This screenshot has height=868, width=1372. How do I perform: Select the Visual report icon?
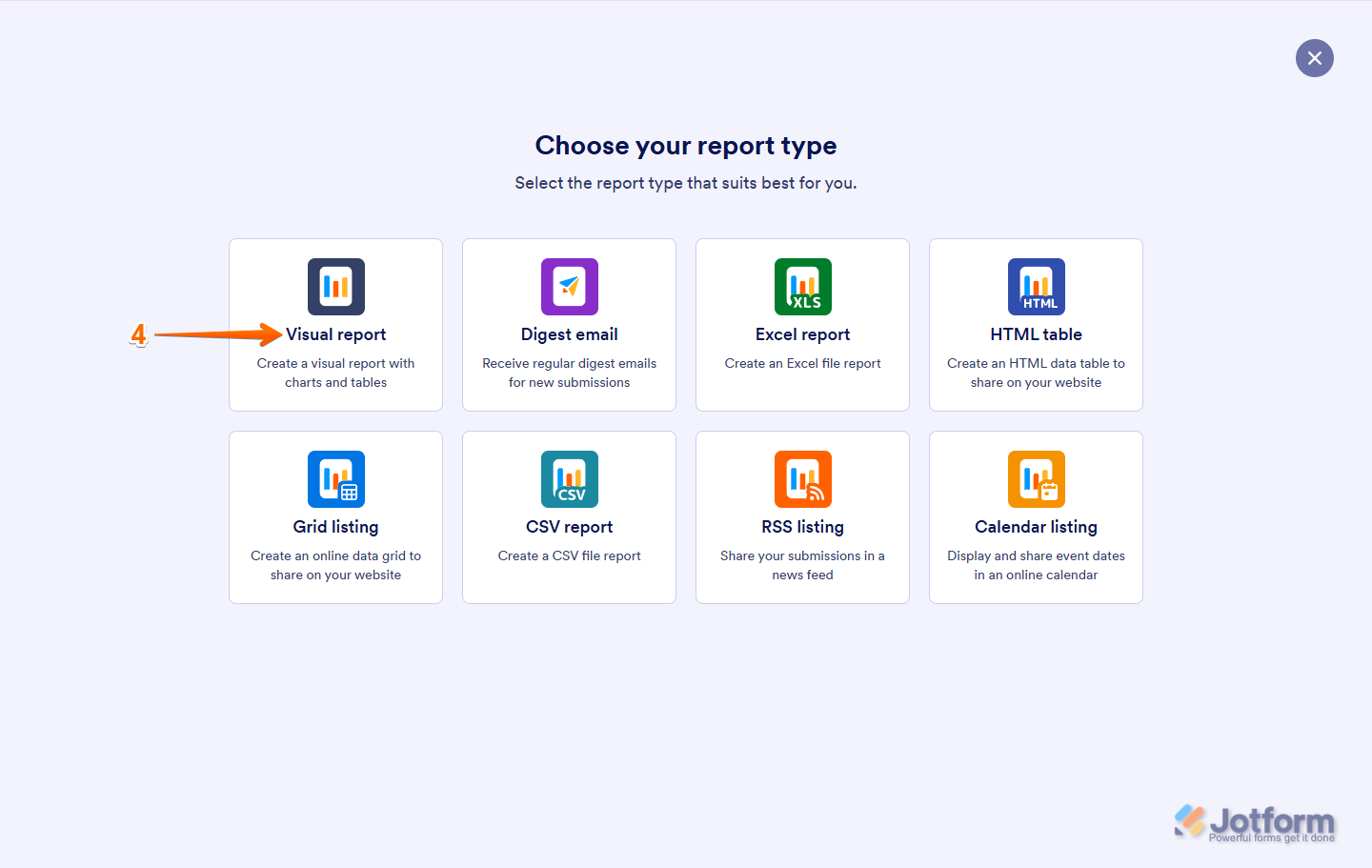[335, 286]
